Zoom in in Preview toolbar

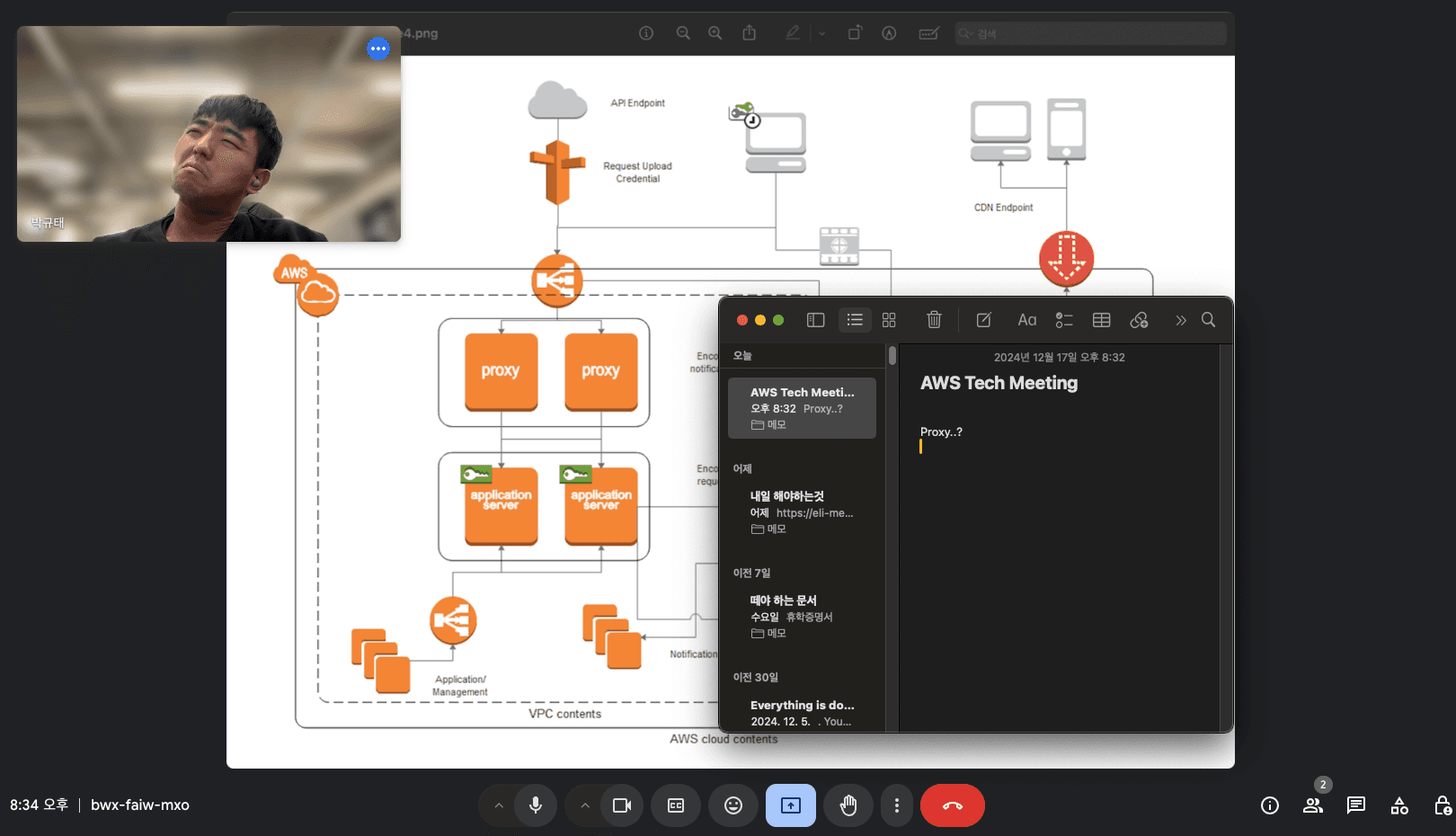tap(715, 33)
